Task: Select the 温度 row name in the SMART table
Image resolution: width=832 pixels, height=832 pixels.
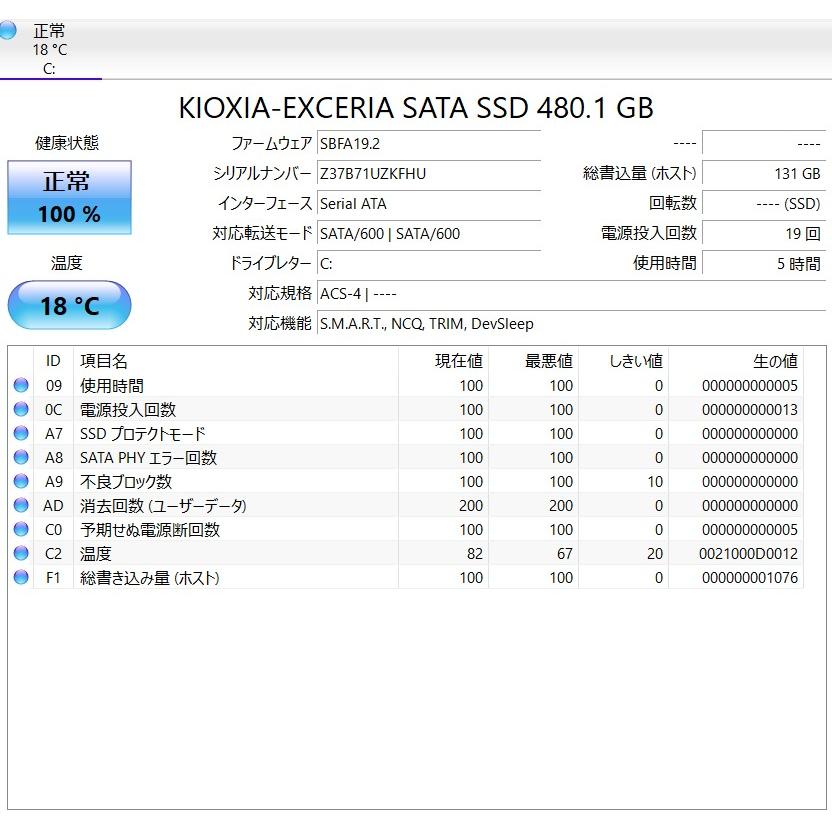Action: tap(96, 553)
